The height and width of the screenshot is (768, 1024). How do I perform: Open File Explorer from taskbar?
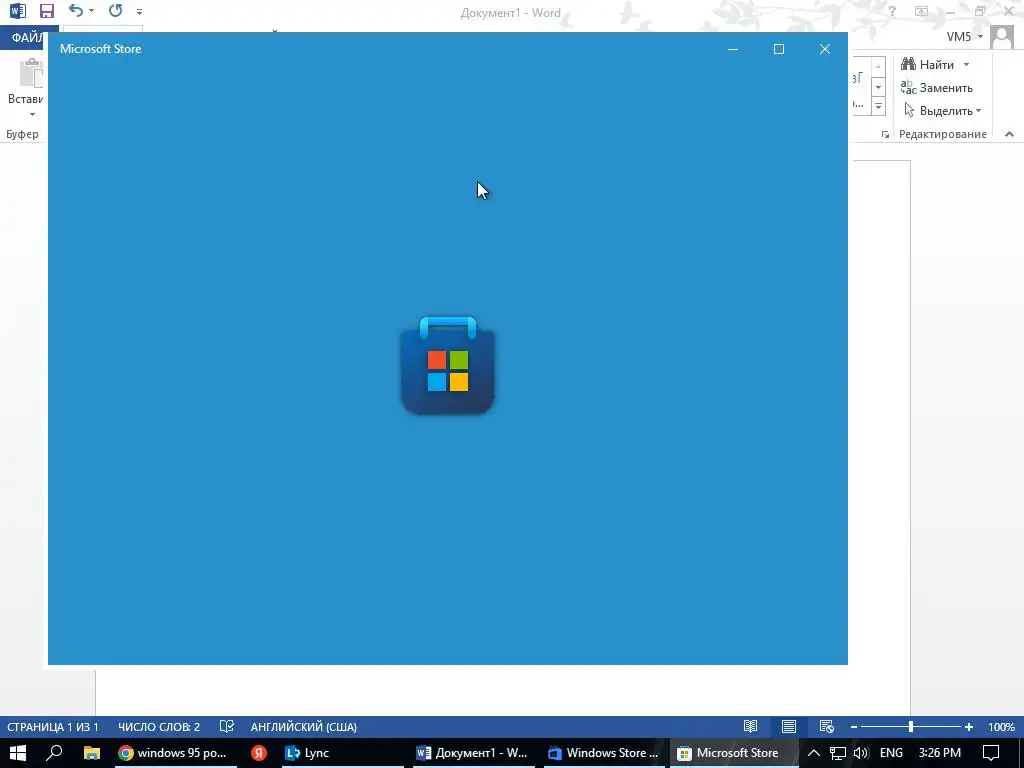(x=91, y=753)
